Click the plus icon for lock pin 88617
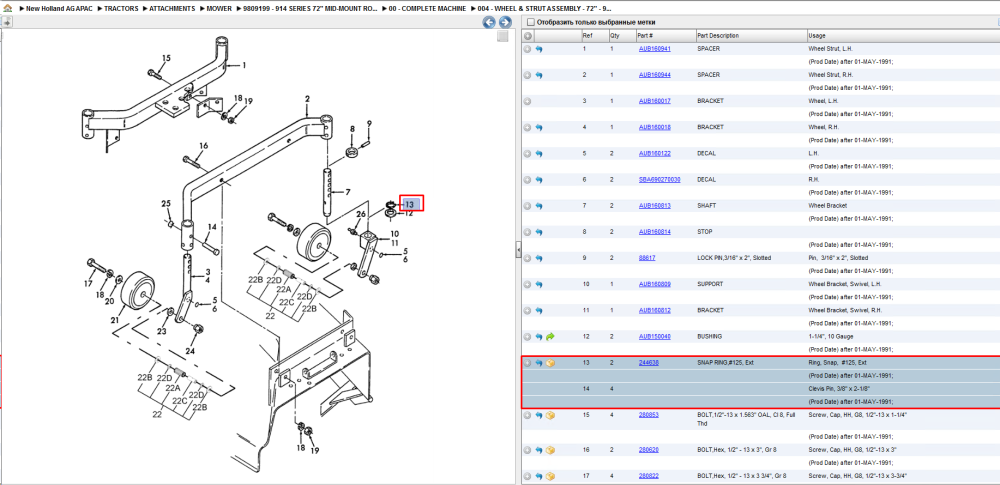 coord(527,258)
